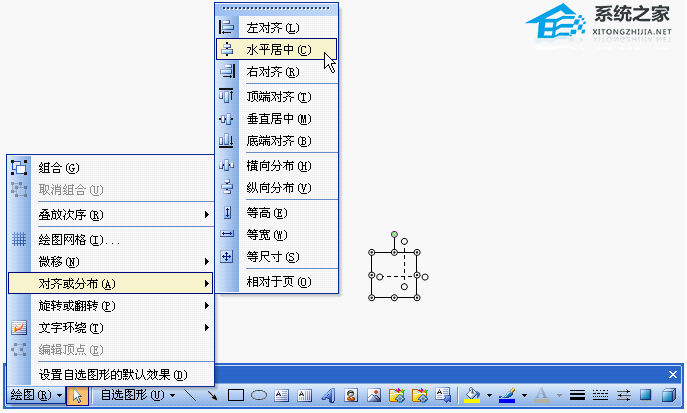Click the submenu's dotted tear-off handle
This screenshot has height=413, width=687.
[276, 8]
